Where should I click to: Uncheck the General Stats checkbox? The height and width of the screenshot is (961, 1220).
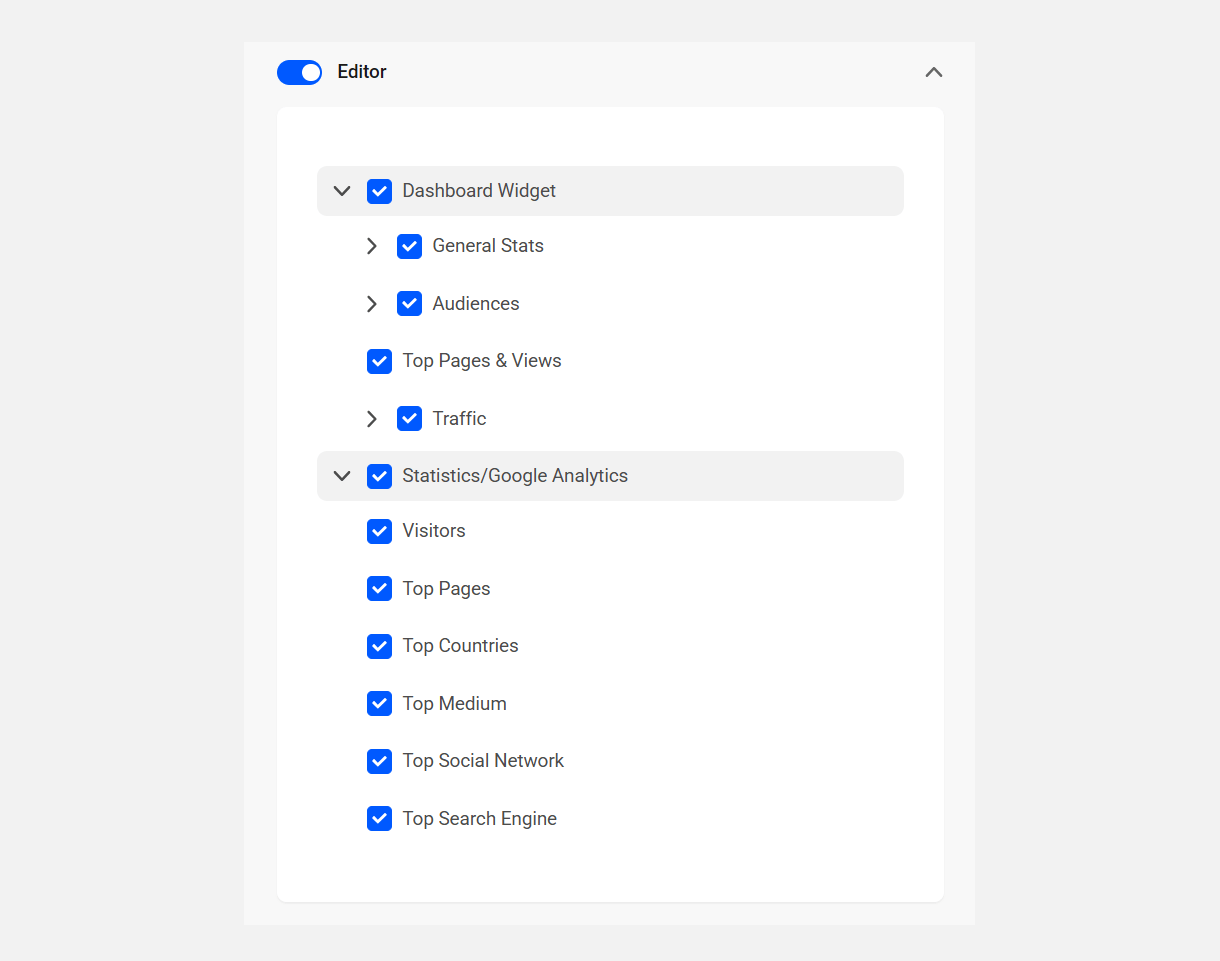[x=409, y=245]
